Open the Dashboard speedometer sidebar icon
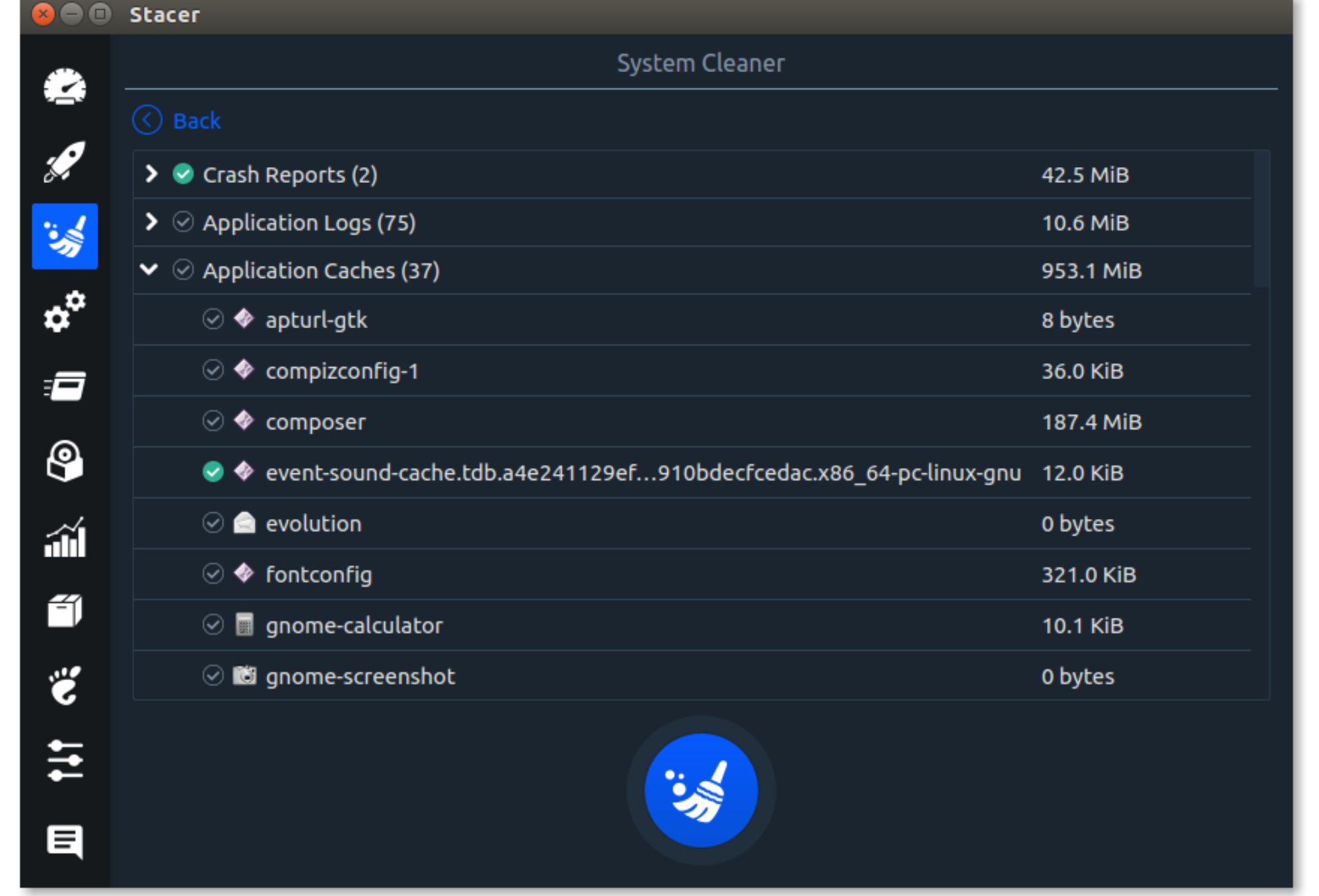Viewport: 1319px width, 896px height. [65, 86]
